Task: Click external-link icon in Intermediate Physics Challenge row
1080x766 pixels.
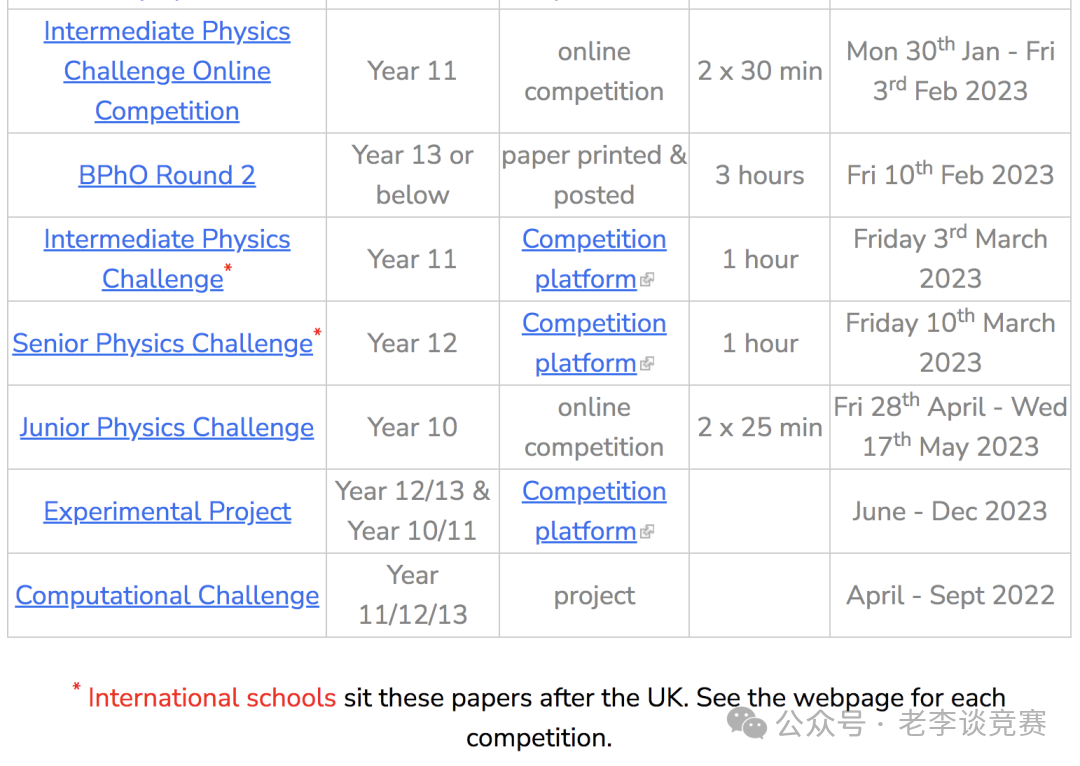Action: pyautogui.click(x=647, y=280)
